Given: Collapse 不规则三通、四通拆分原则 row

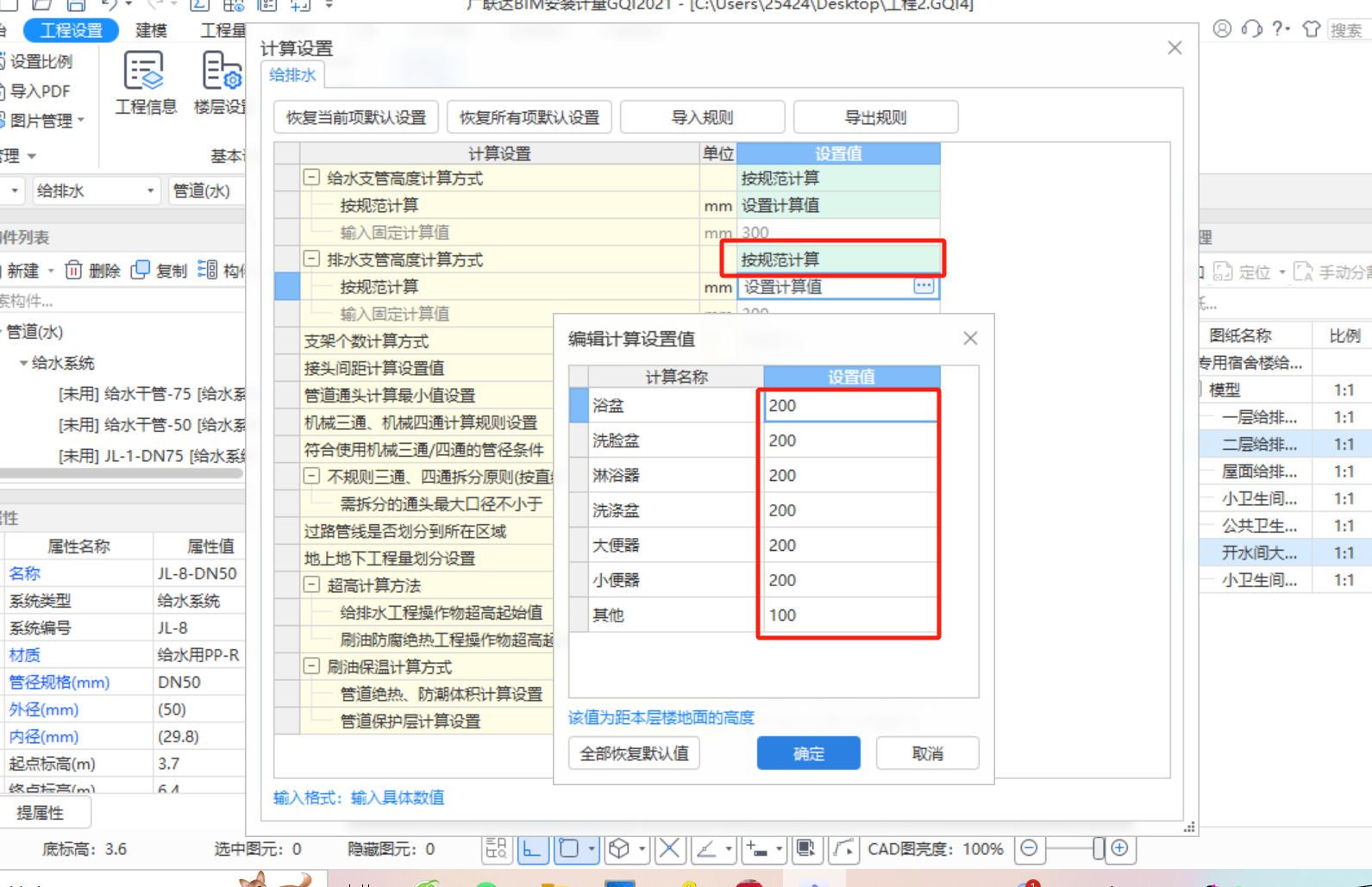Looking at the screenshot, I should pyautogui.click(x=311, y=476).
